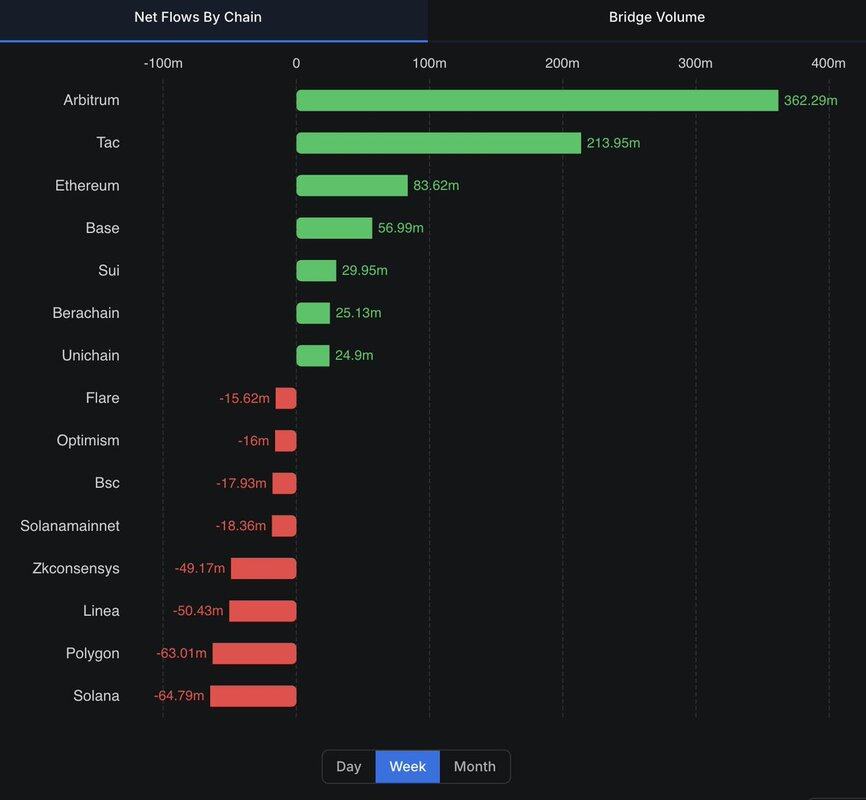Click the 400m axis tick label
Image resolution: width=866 pixels, height=800 pixels.
(828, 64)
